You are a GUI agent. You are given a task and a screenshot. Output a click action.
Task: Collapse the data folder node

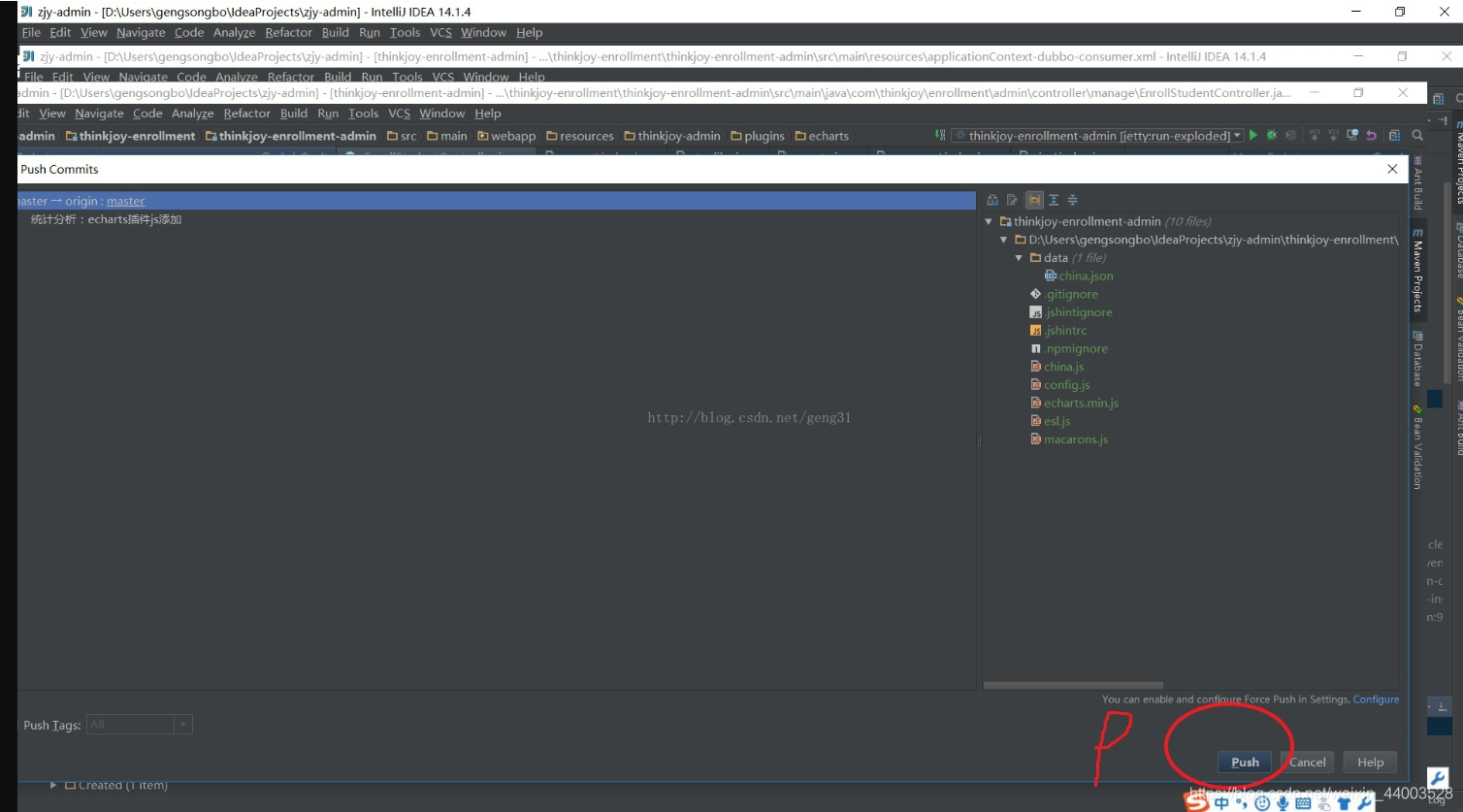point(1019,258)
